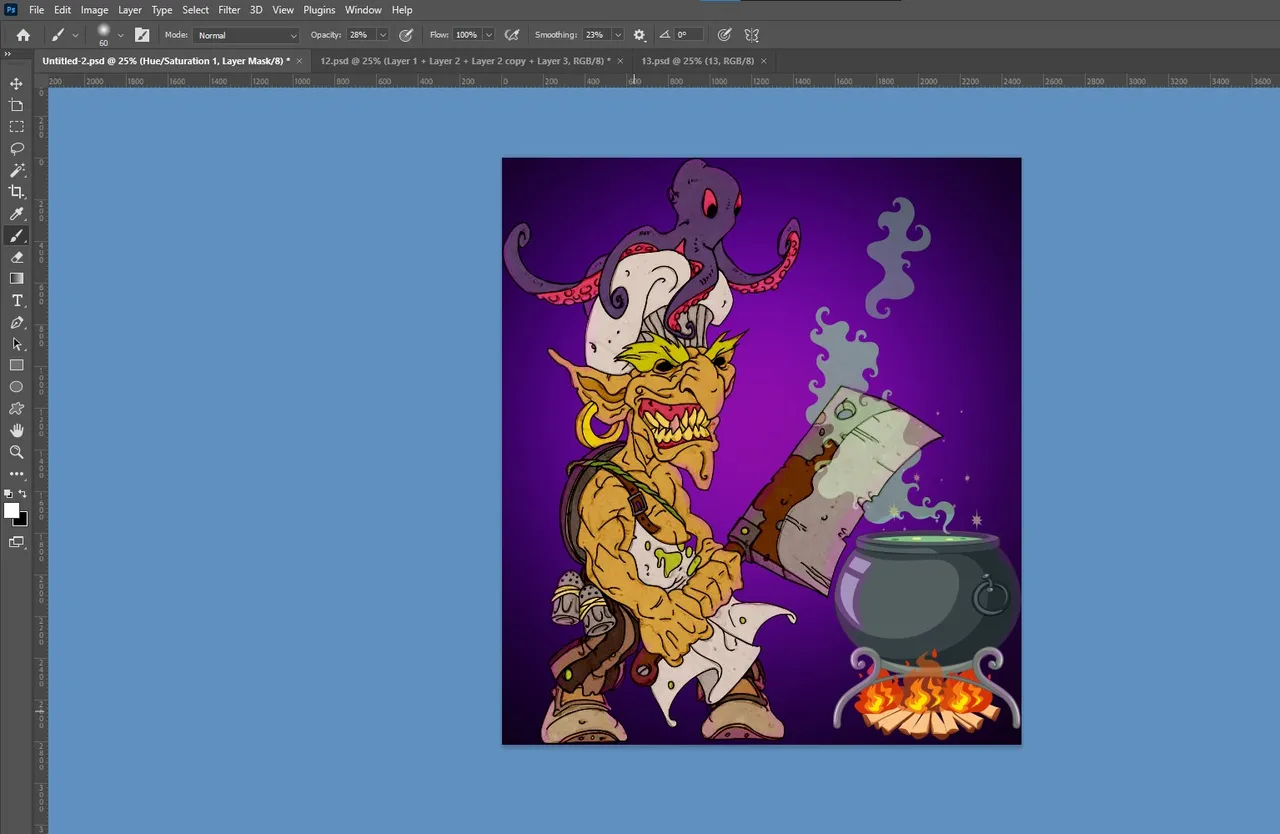Reset default foreground and background colors
1280x834 pixels.
(x=9, y=494)
